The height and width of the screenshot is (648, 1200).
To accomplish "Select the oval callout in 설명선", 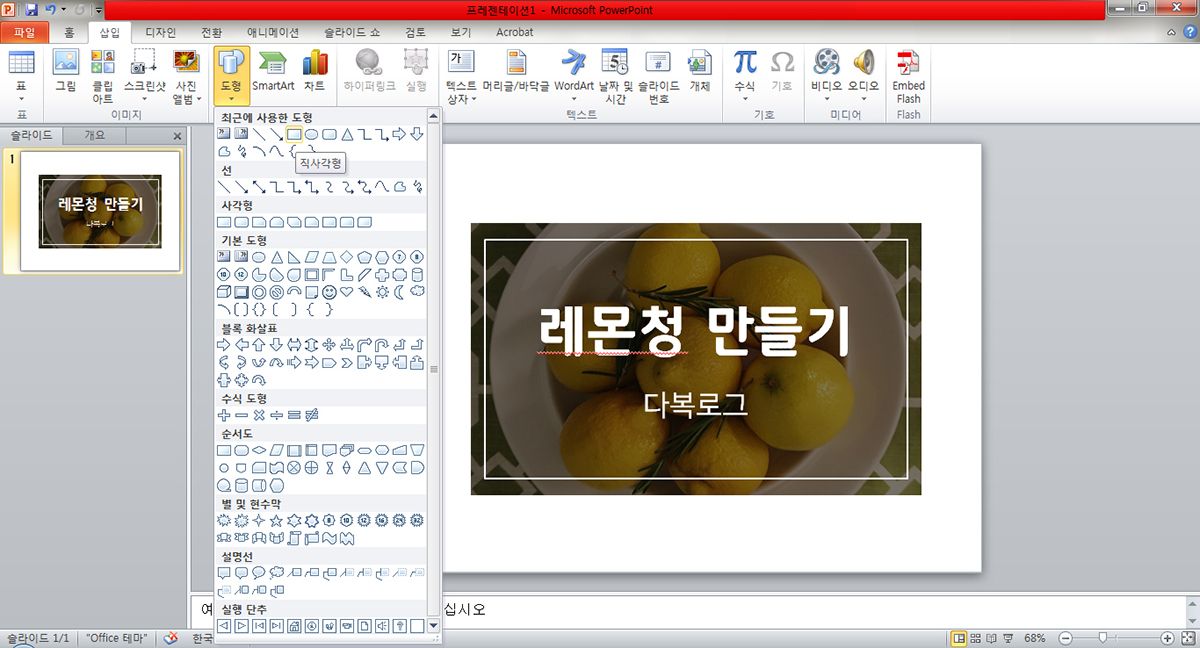I will (x=259, y=573).
